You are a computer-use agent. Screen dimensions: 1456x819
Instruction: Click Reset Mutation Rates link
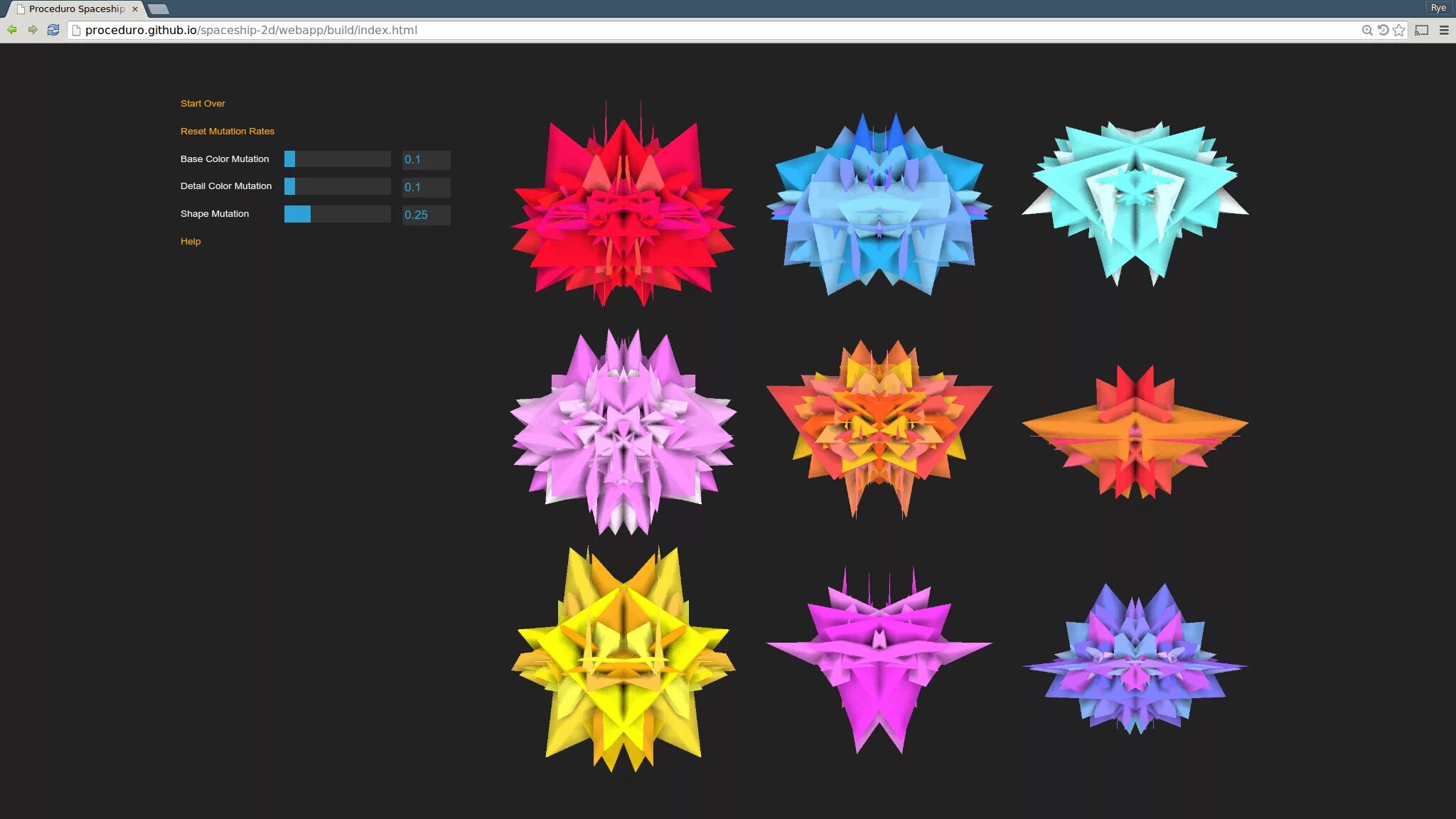pos(227,131)
